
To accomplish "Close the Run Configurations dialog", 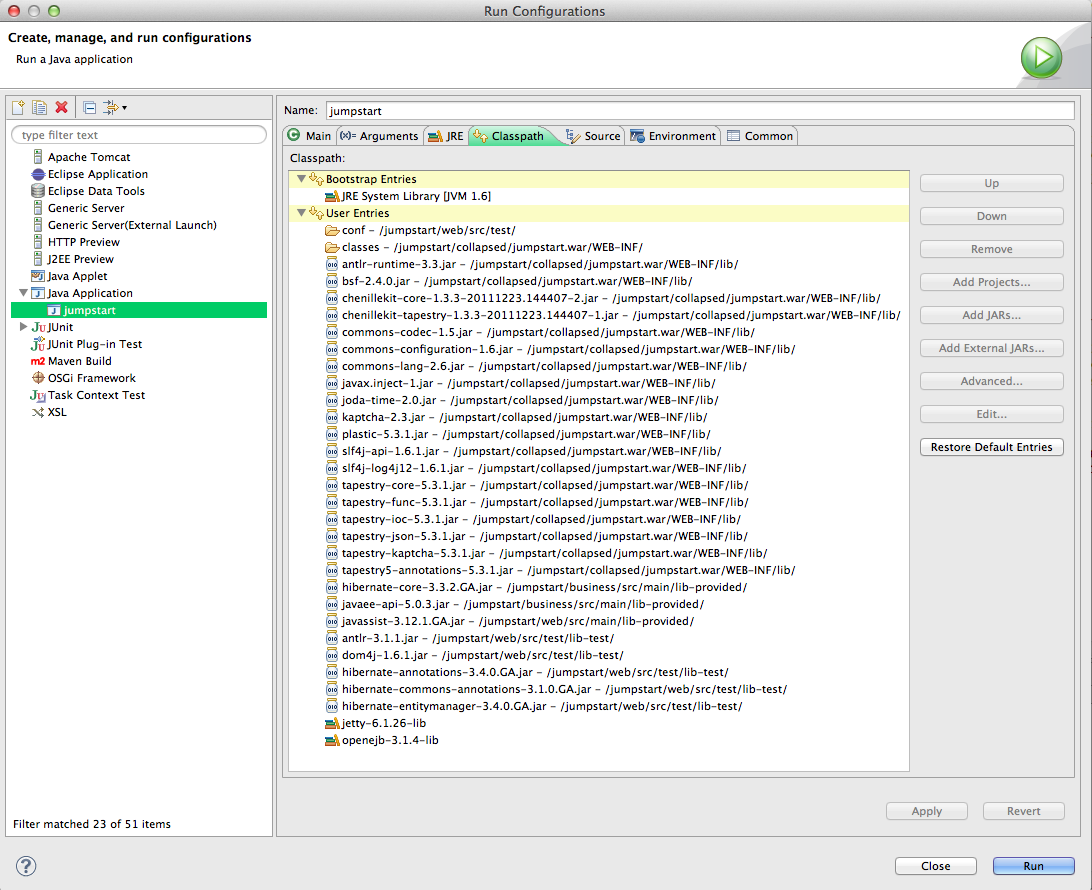I will point(935,866).
